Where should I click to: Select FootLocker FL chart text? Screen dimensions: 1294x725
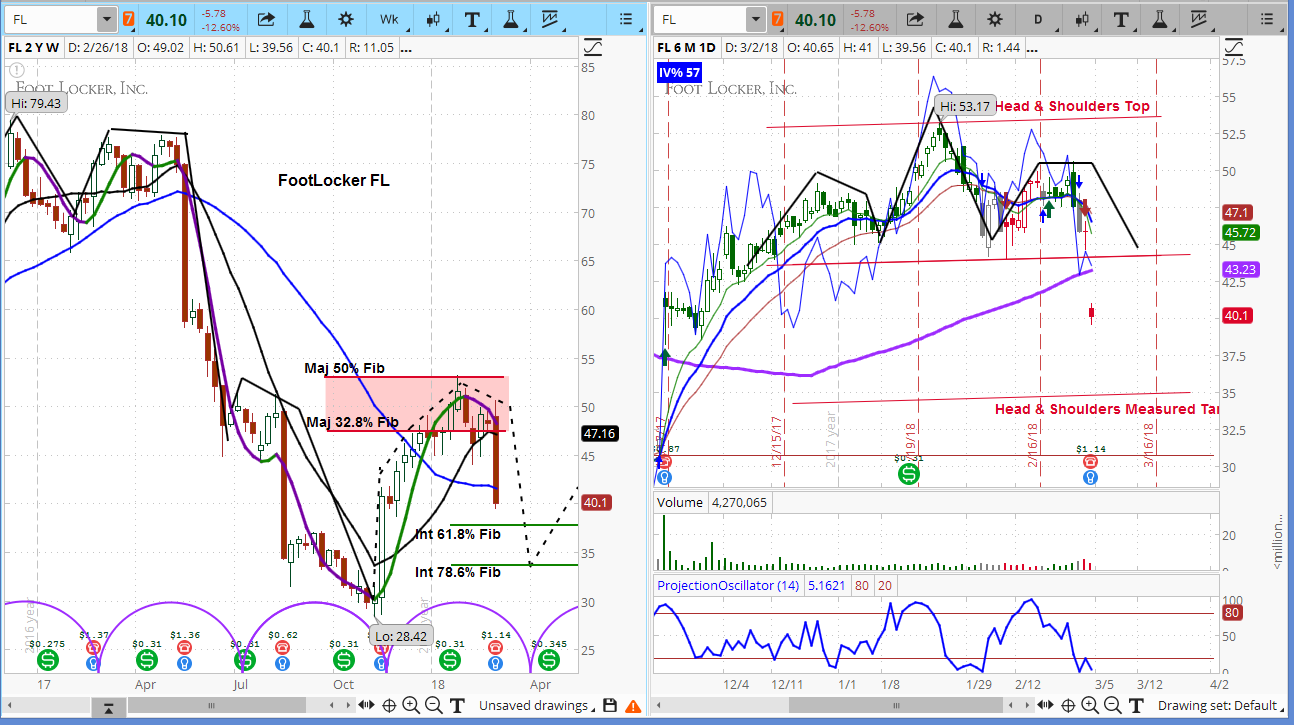pos(334,181)
